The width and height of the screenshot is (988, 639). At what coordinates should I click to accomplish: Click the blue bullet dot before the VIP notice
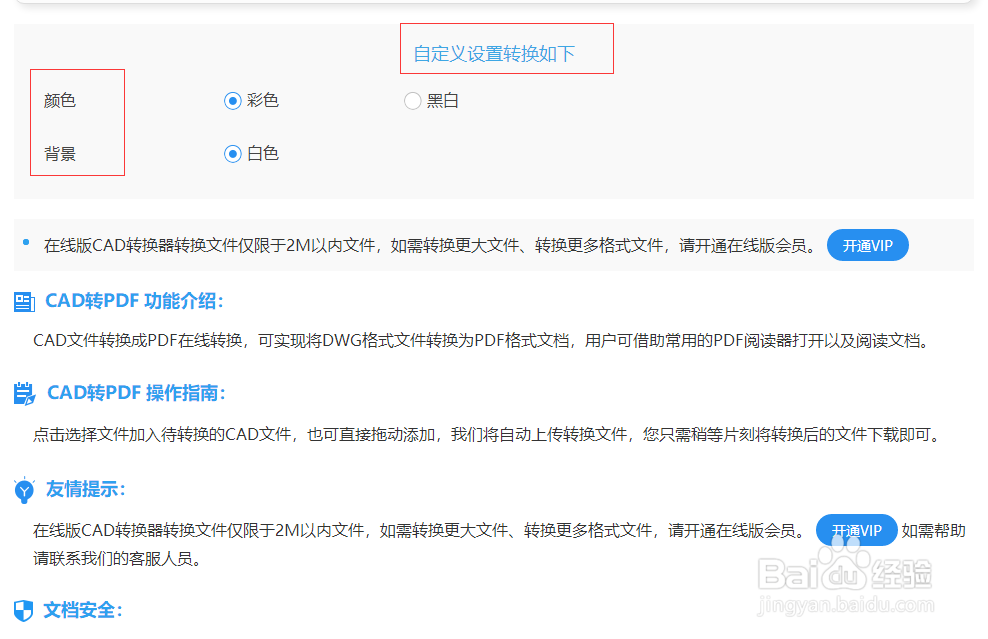coord(24,239)
